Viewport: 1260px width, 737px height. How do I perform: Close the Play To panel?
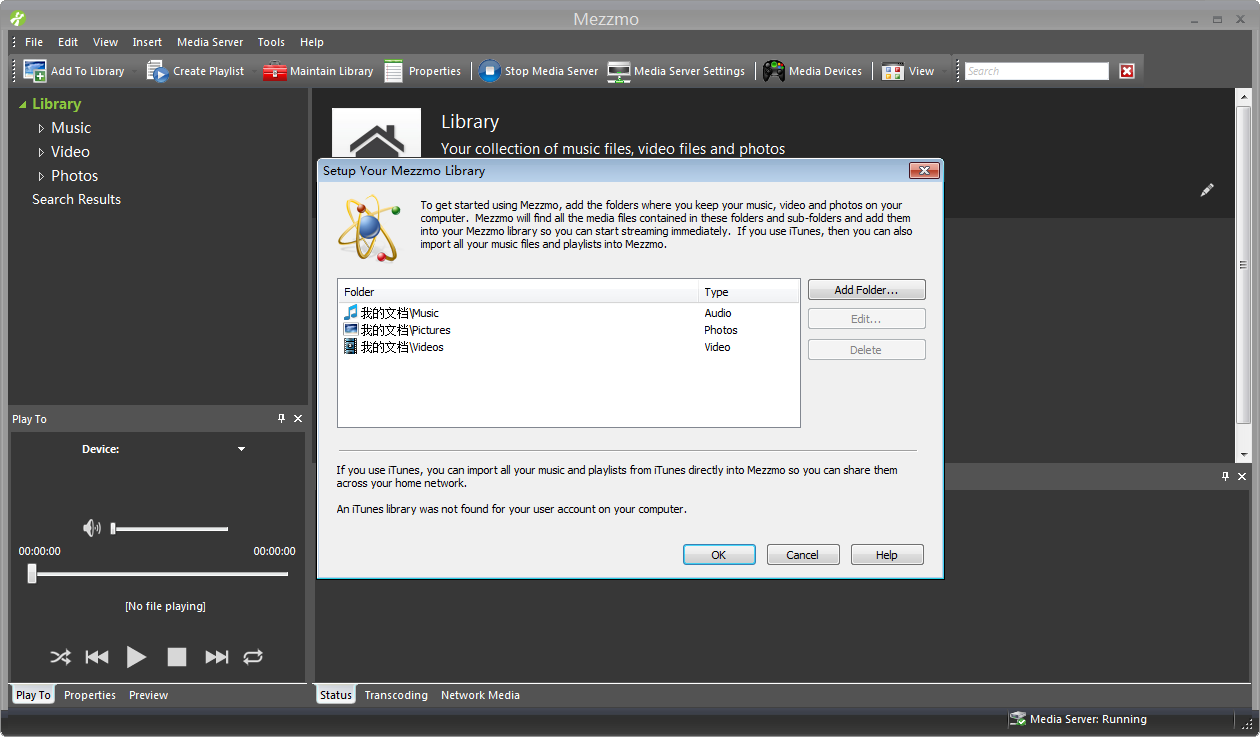298,419
